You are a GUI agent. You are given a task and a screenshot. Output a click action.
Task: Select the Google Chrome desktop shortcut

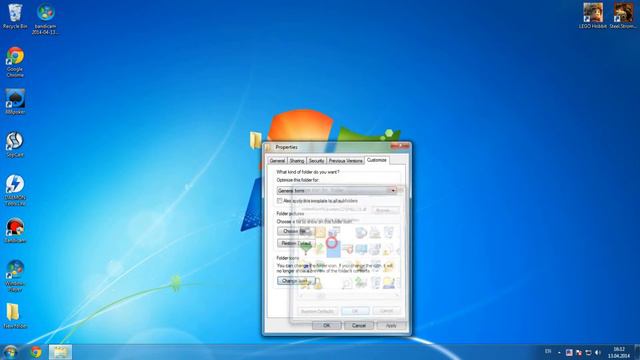tap(15, 62)
